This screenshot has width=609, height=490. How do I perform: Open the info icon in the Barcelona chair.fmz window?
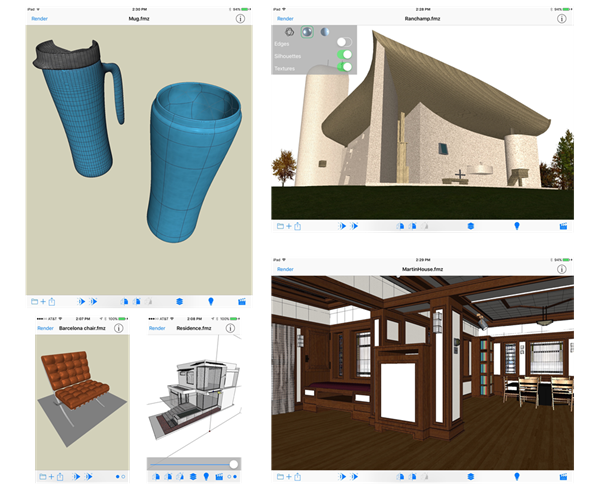point(119,328)
